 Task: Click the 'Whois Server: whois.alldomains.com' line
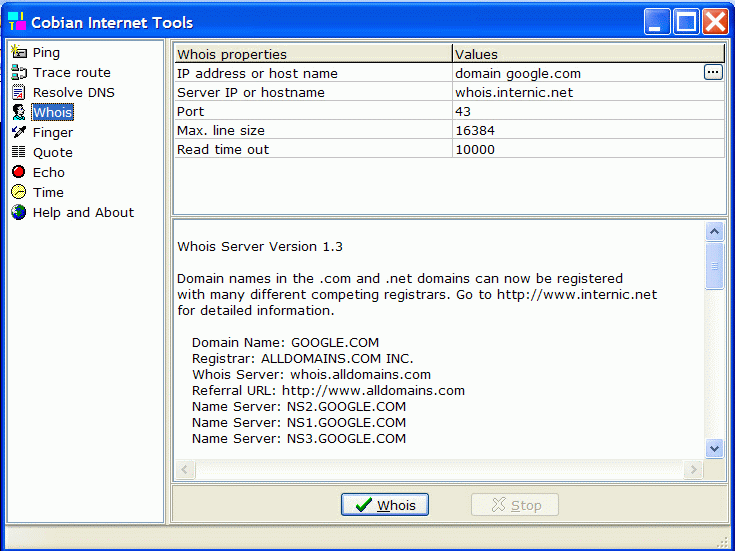point(311,375)
